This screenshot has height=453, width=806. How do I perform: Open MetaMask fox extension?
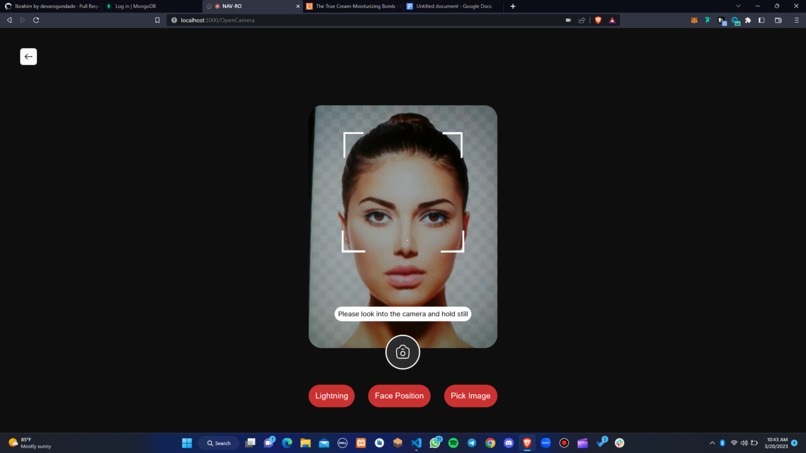point(694,20)
